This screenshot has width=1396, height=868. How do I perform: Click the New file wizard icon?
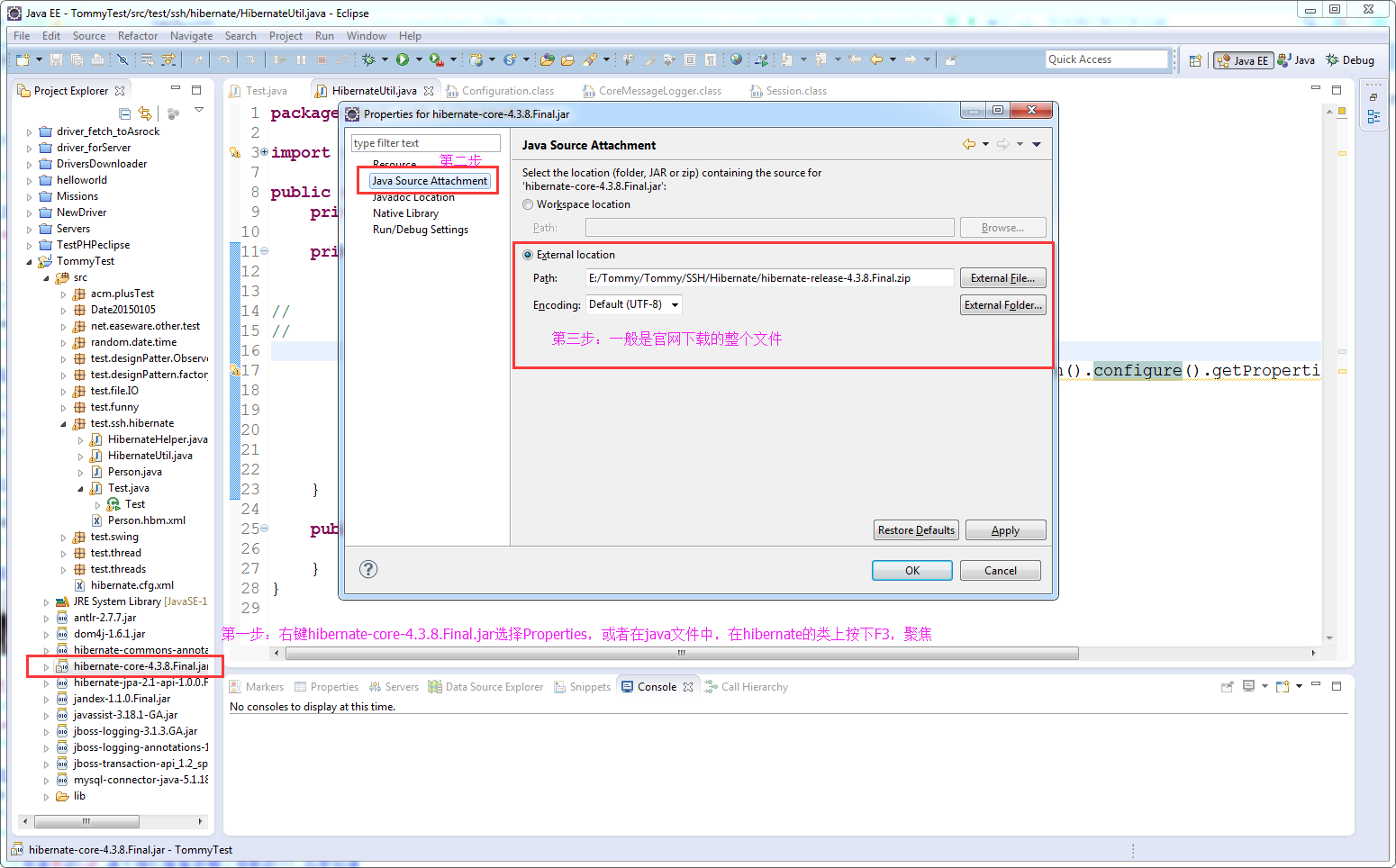(x=23, y=59)
